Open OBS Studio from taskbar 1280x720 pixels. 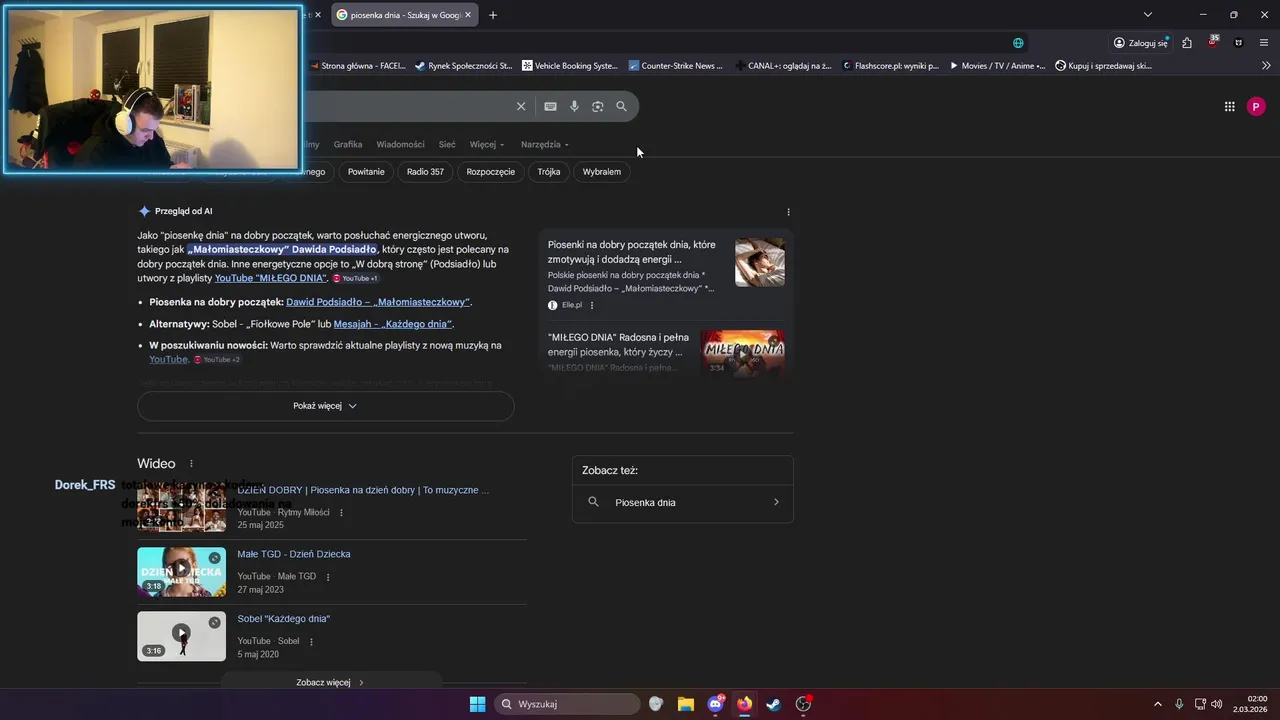[x=803, y=704]
